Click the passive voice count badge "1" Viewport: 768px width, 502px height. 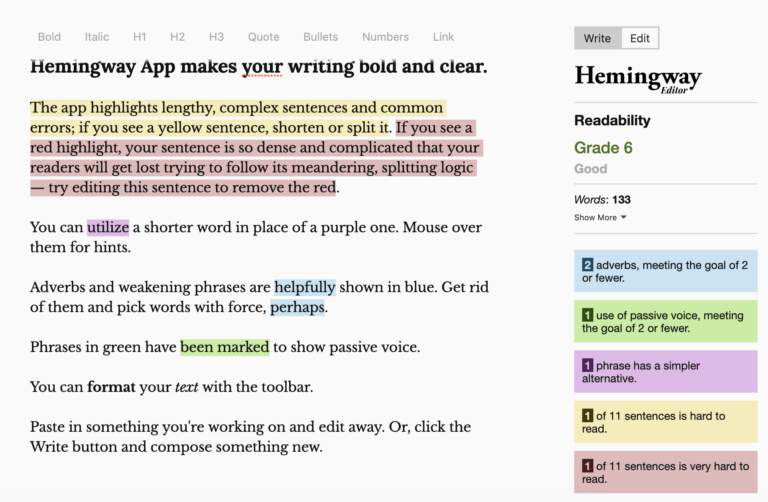point(587,315)
